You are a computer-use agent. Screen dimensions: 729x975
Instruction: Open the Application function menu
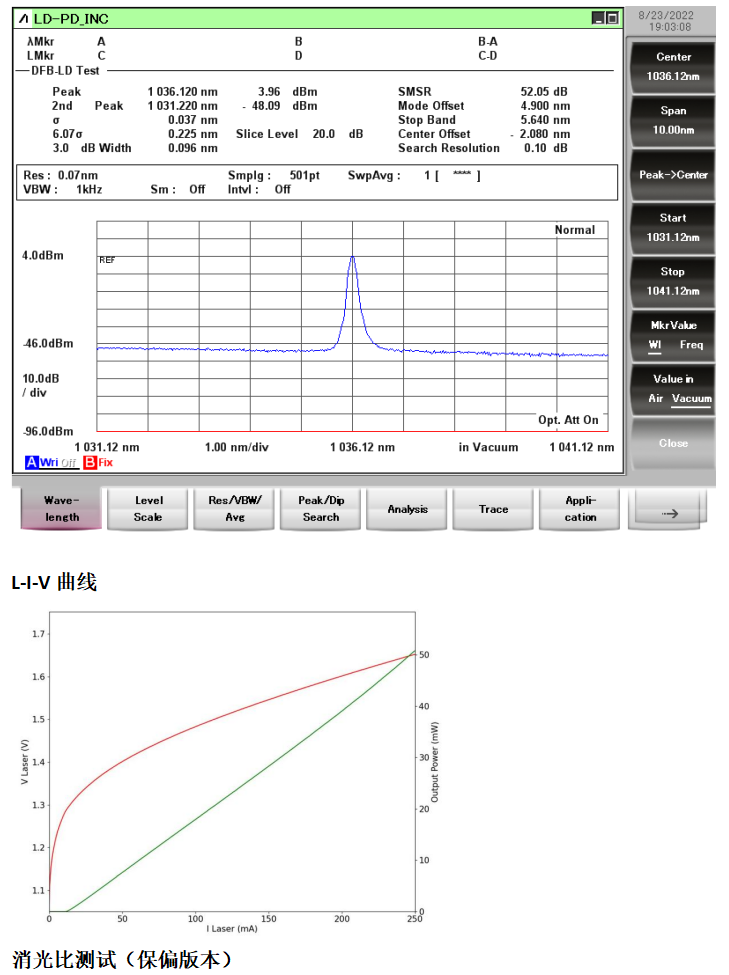click(580, 508)
